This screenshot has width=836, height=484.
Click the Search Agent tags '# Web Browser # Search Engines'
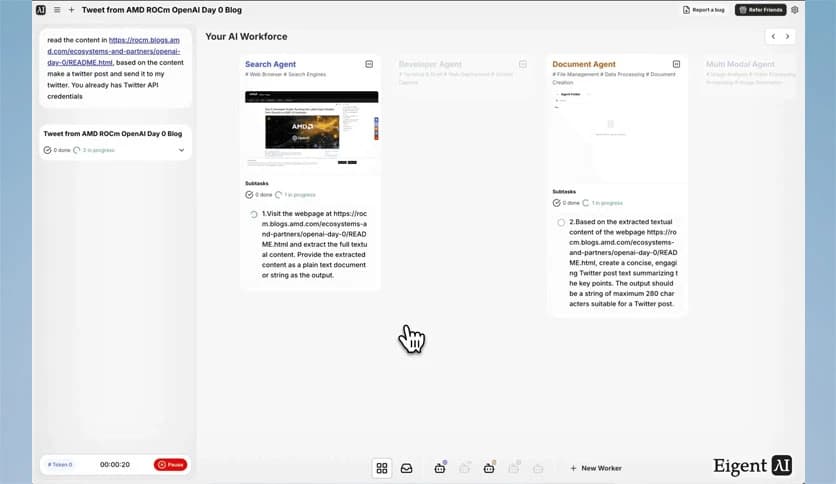point(285,75)
